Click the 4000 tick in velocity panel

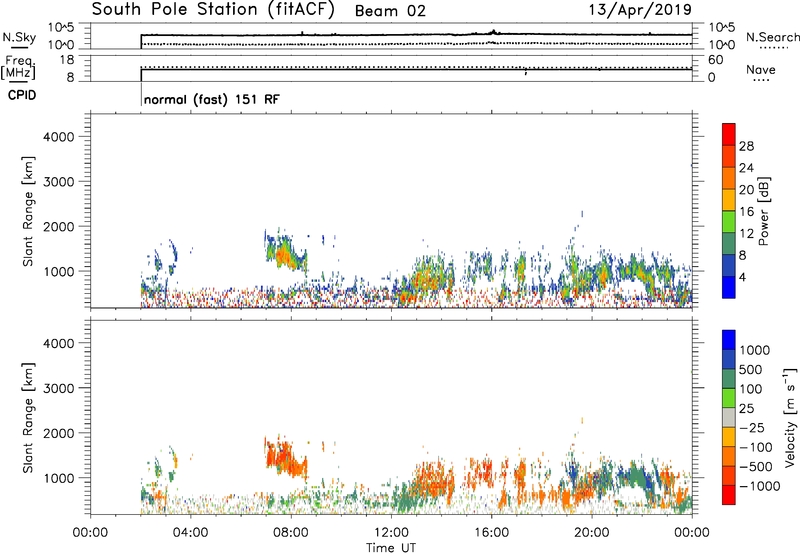point(59,343)
